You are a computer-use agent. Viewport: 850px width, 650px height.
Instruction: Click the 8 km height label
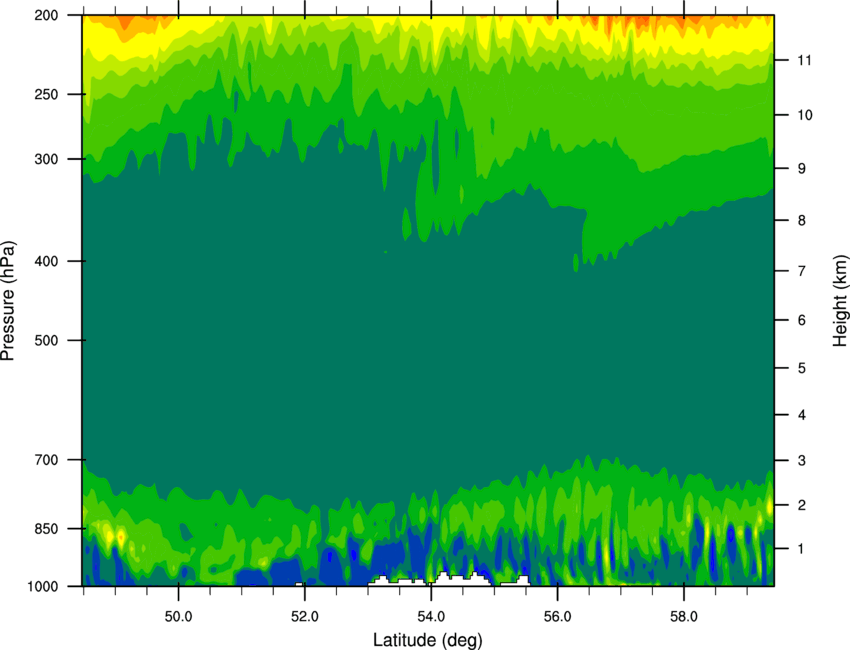pos(802,221)
